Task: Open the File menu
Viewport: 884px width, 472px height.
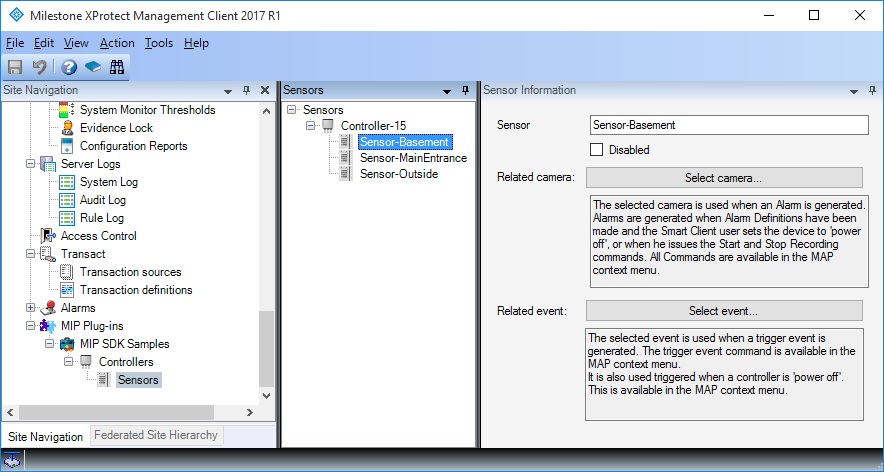Action: (15, 43)
